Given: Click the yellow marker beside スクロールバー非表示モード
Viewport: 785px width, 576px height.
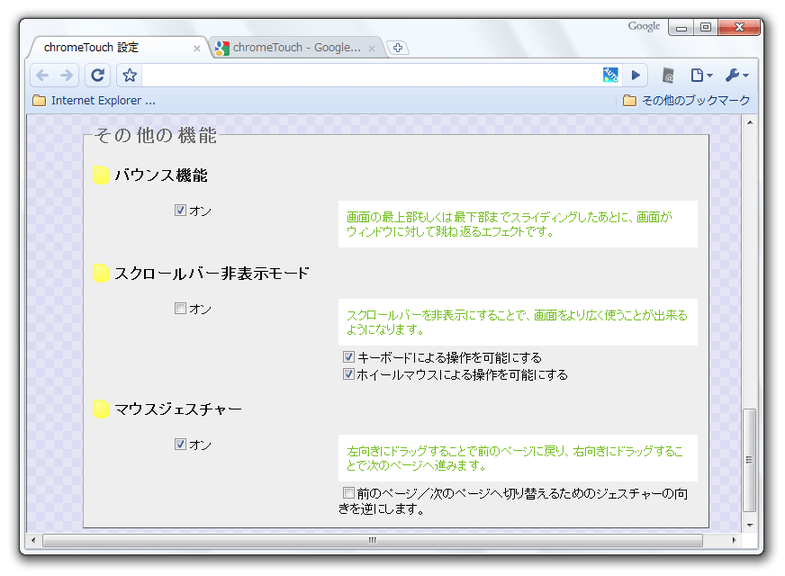Looking at the screenshot, I should (x=101, y=273).
